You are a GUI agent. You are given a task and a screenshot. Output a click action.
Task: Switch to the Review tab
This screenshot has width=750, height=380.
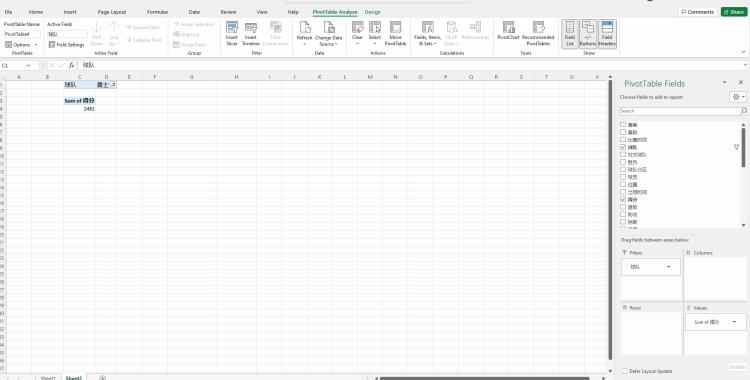tap(228, 12)
